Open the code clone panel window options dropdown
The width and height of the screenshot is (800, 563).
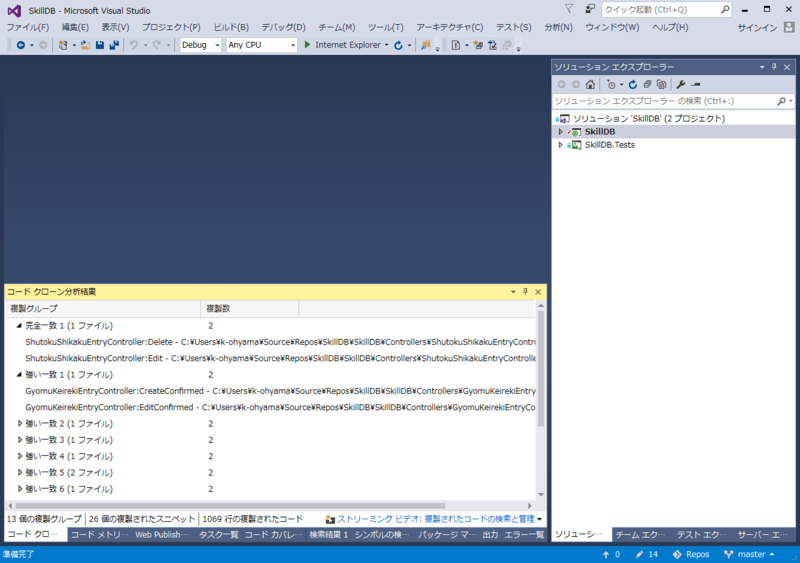pyautogui.click(x=513, y=291)
